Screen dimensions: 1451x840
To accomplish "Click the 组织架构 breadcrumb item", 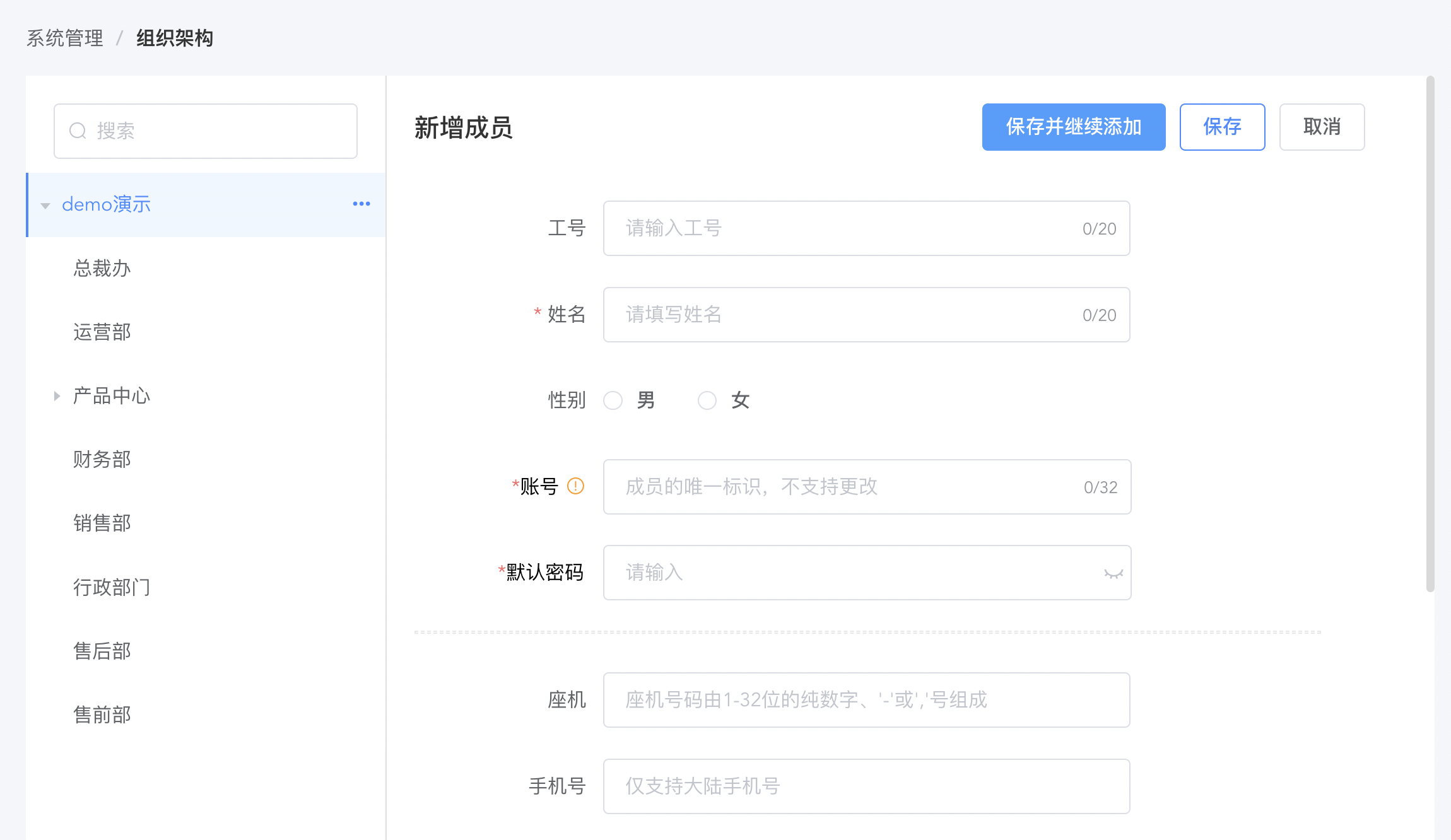I will [x=175, y=38].
